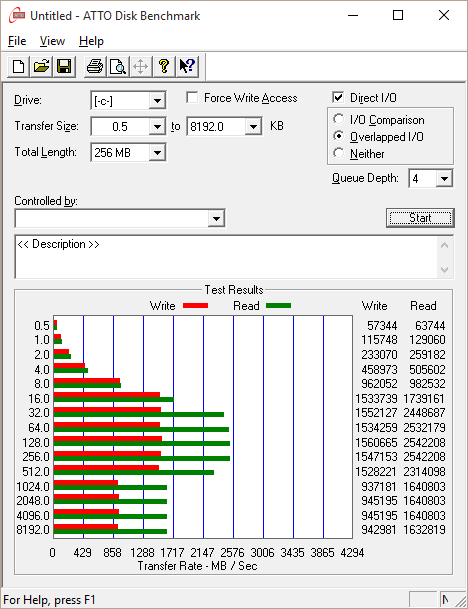Click the ATTO app icon in title bar
Viewport: 468px width, 609px height.
pos(17,16)
